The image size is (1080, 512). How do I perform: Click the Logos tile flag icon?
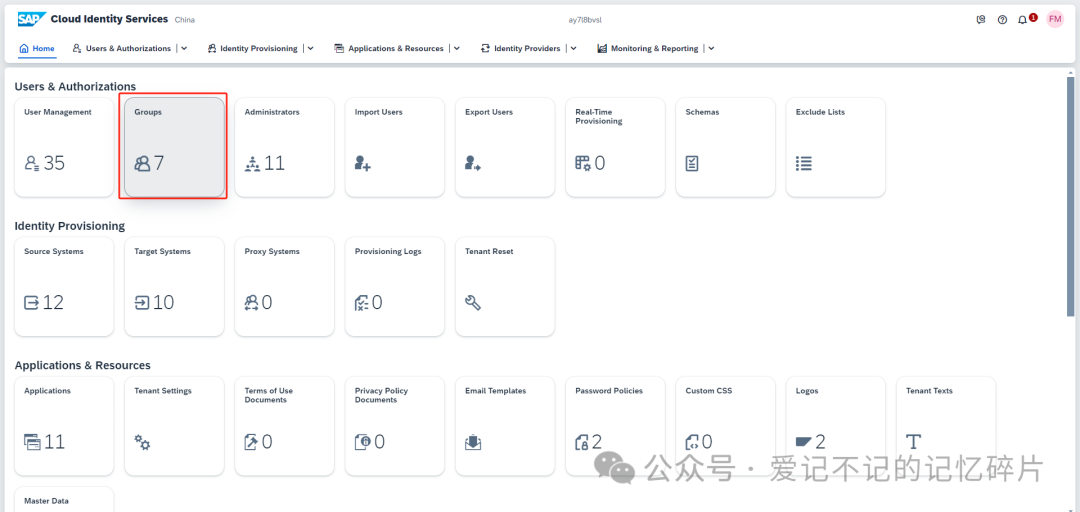pyautogui.click(x=804, y=442)
